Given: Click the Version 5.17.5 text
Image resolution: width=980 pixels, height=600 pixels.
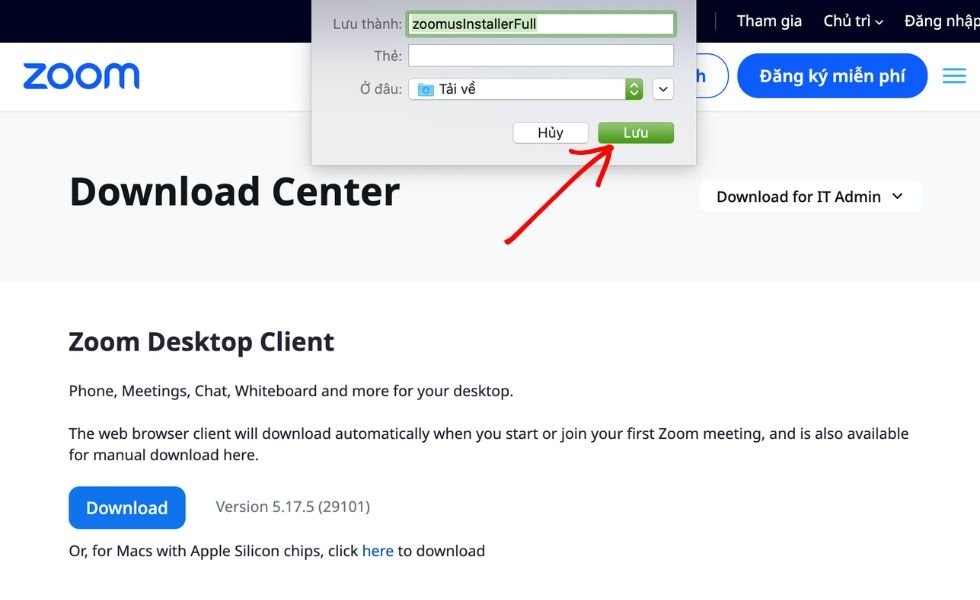Looking at the screenshot, I should [292, 507].
